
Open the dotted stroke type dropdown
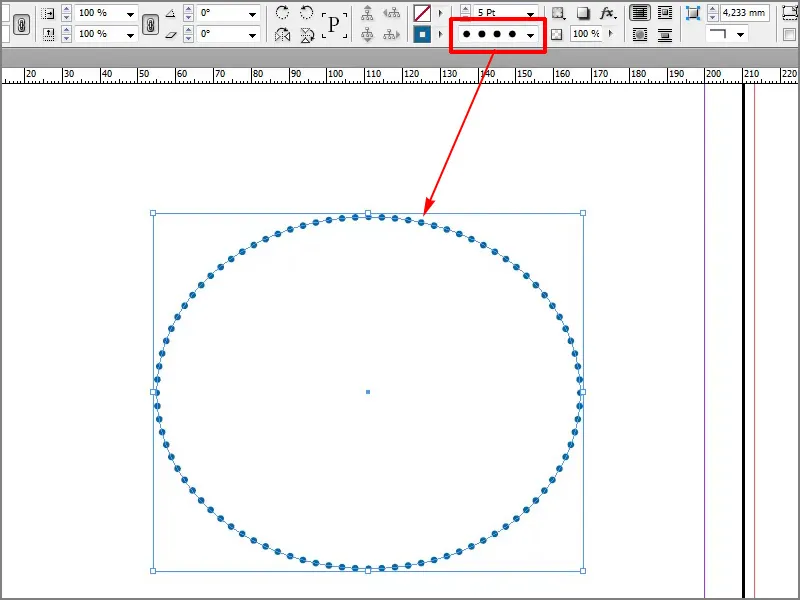point(530,34)
